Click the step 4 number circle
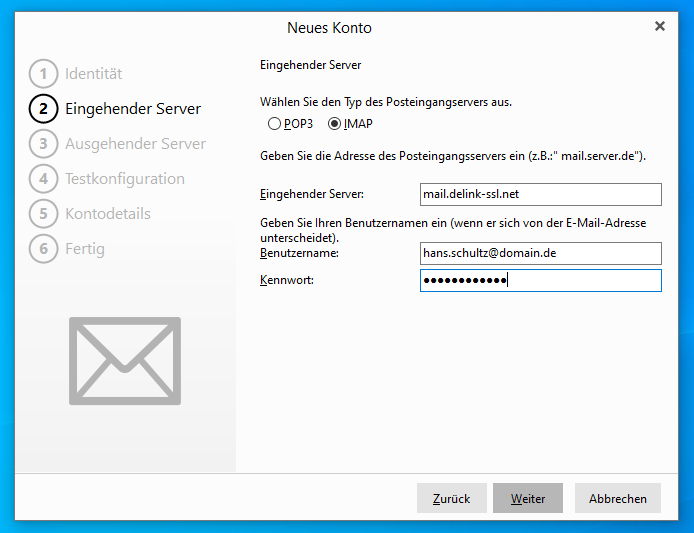This screenshot has height=533, width=694. click(x=43, y=179)
